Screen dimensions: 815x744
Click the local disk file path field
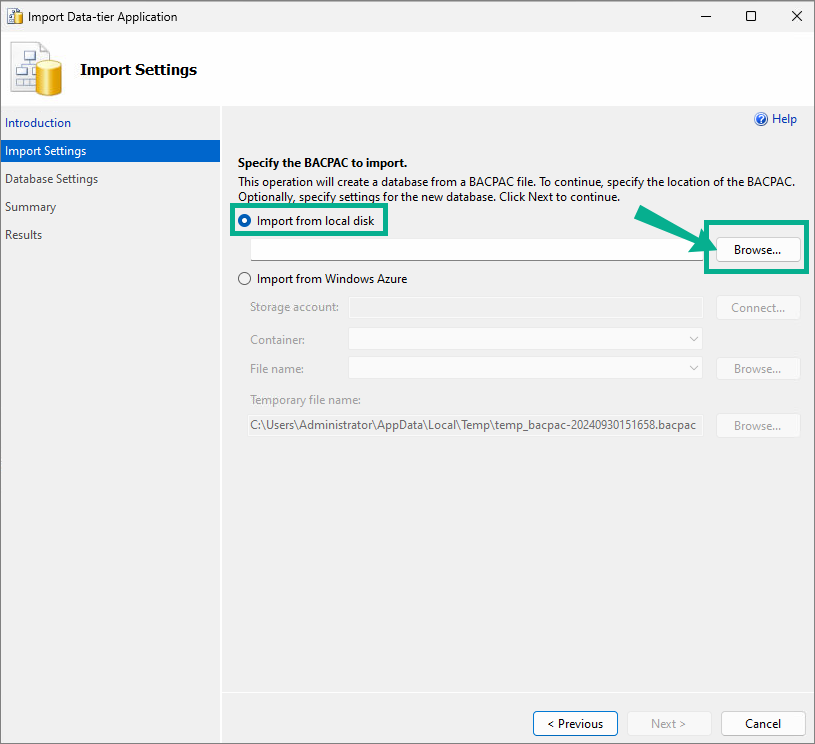(x=477, y=250)
